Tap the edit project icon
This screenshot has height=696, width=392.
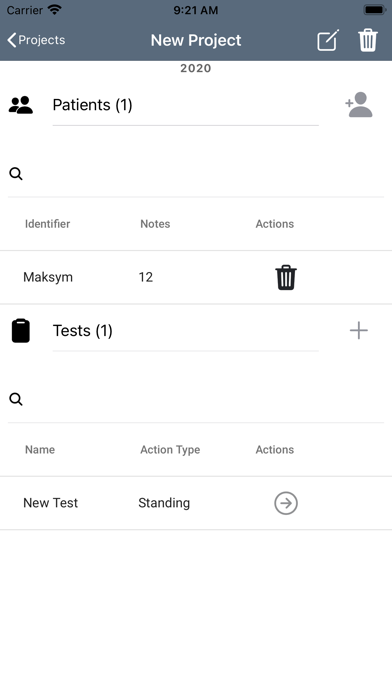pyautogui.click(x=328, y=40)
